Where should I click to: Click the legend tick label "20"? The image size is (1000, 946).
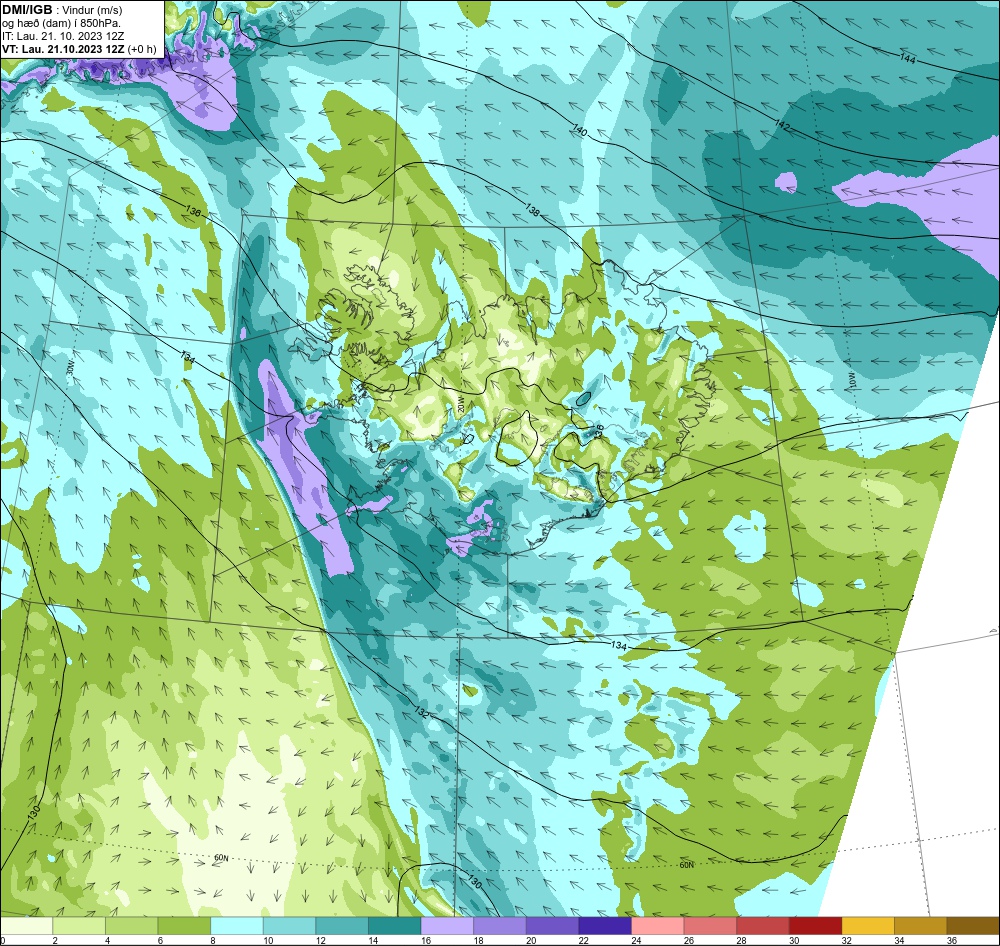pos(531,940)
